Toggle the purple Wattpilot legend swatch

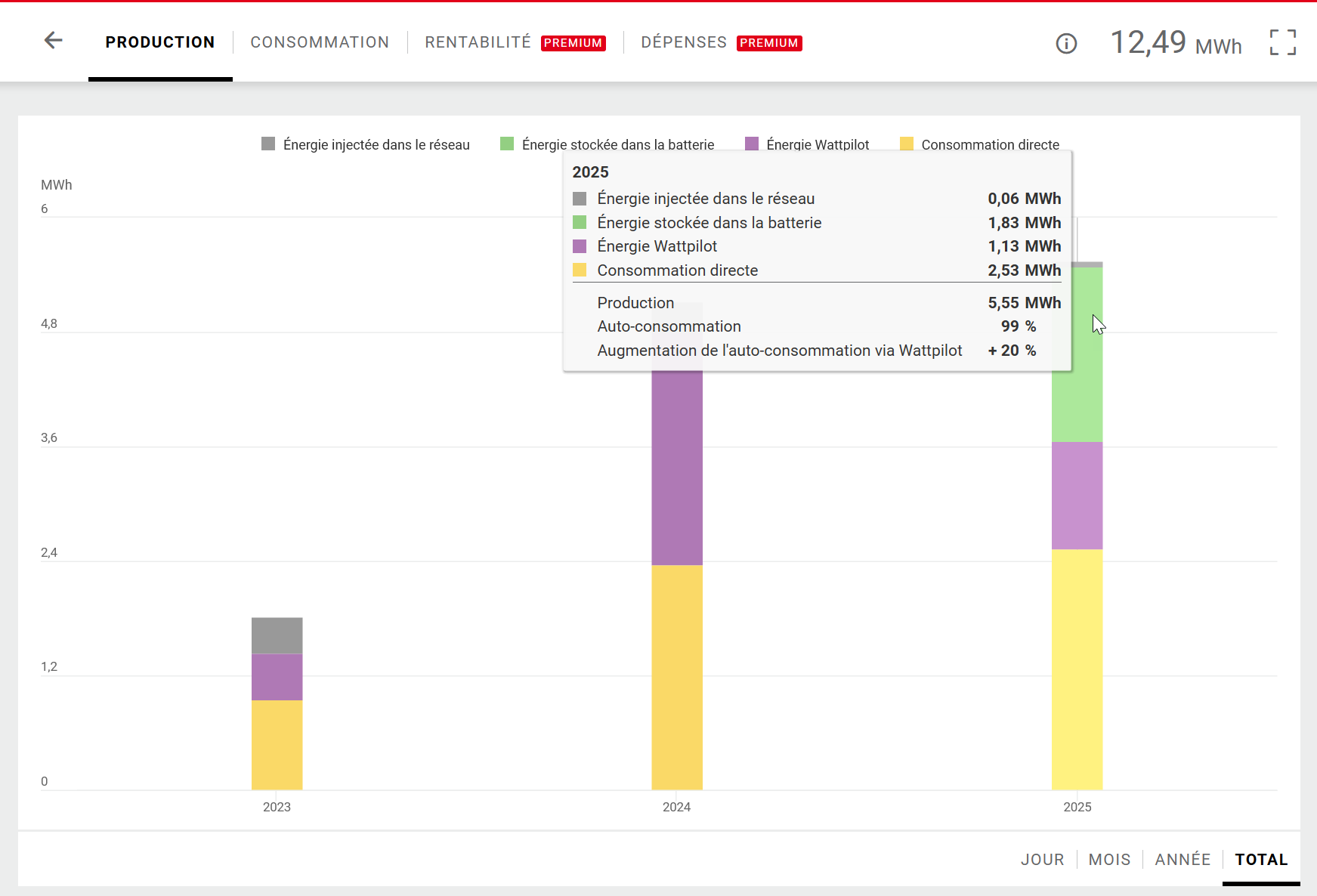(752, 144)
